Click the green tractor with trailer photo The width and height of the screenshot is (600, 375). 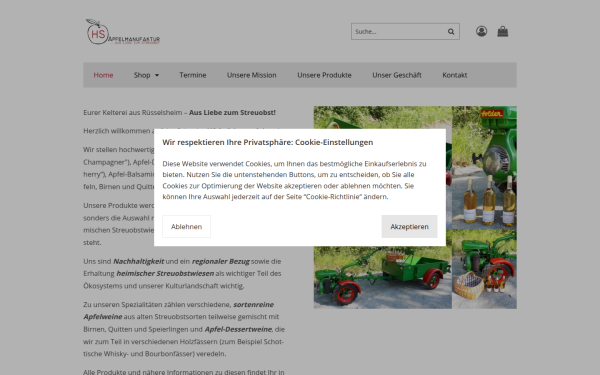point(383,277)
